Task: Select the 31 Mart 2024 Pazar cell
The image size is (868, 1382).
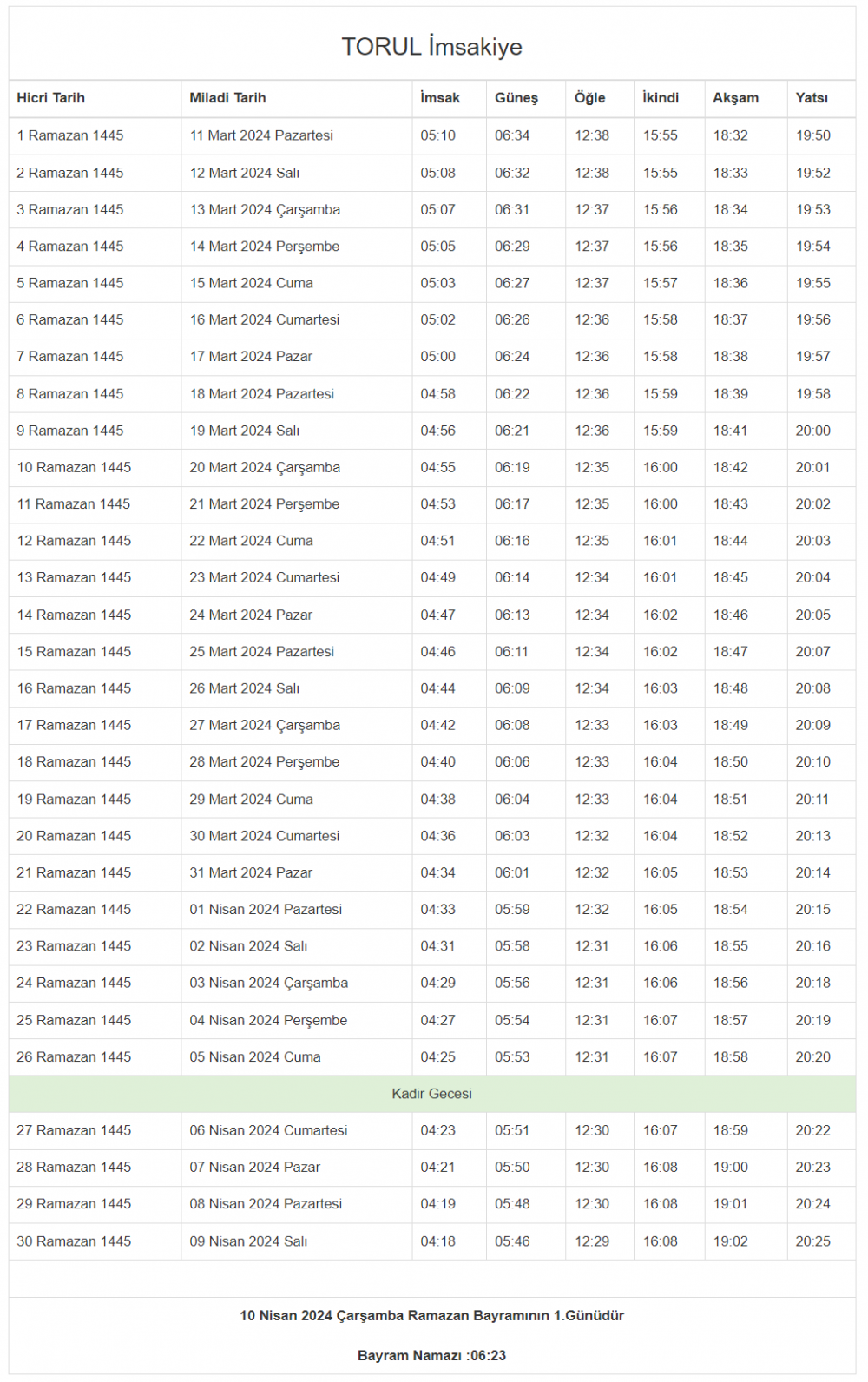Action: (x=251, y=872)
